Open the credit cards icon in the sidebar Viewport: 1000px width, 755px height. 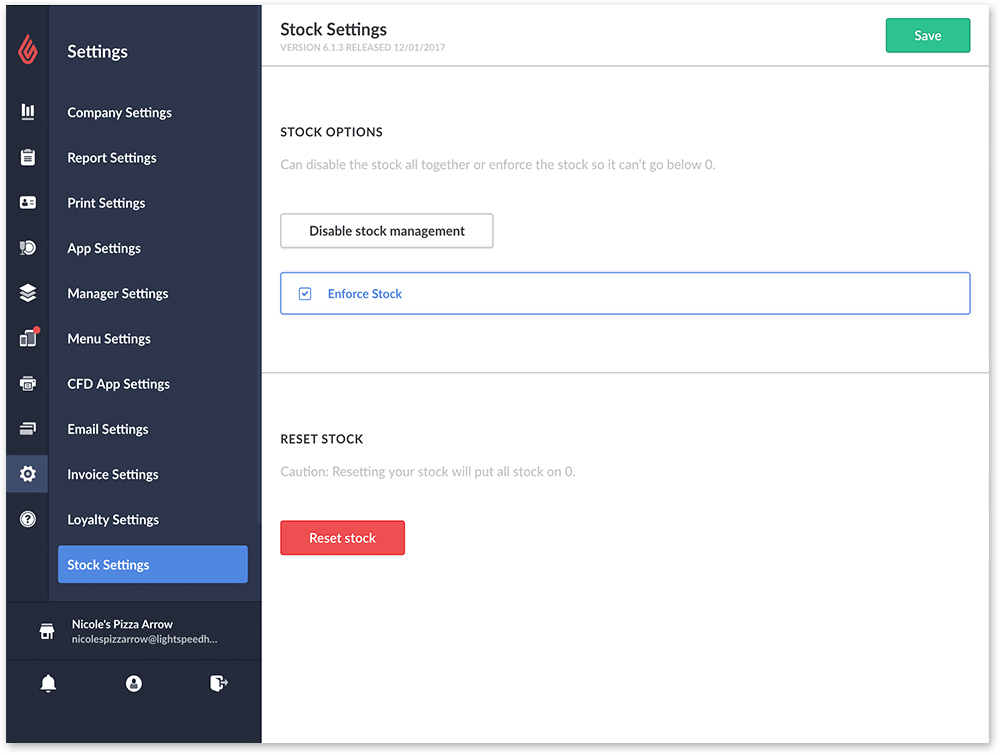pyautogui.click(x=27, y=429)
